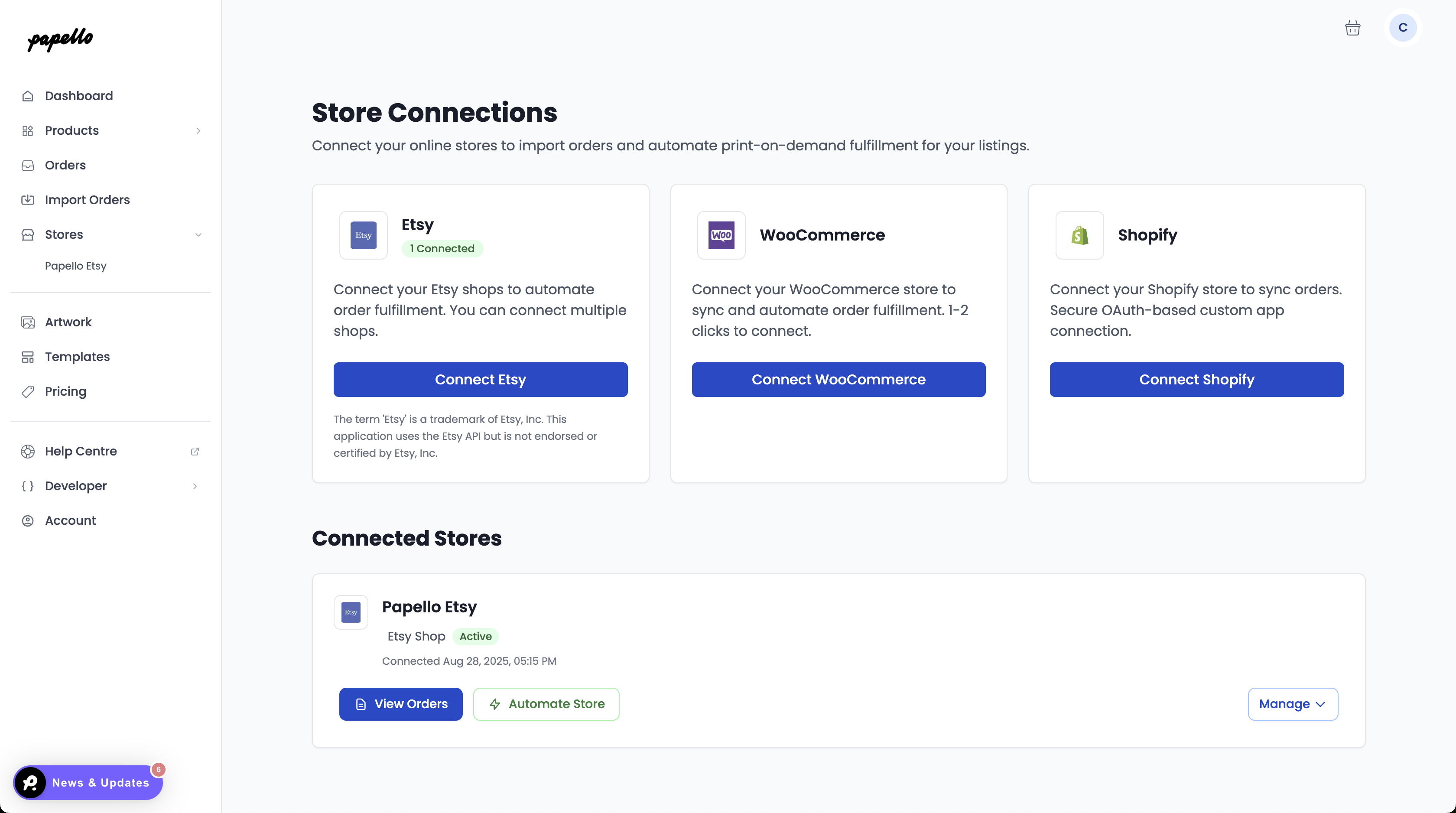Click the Account user icon
The image size is (1456, 813).
pos(28,521)
